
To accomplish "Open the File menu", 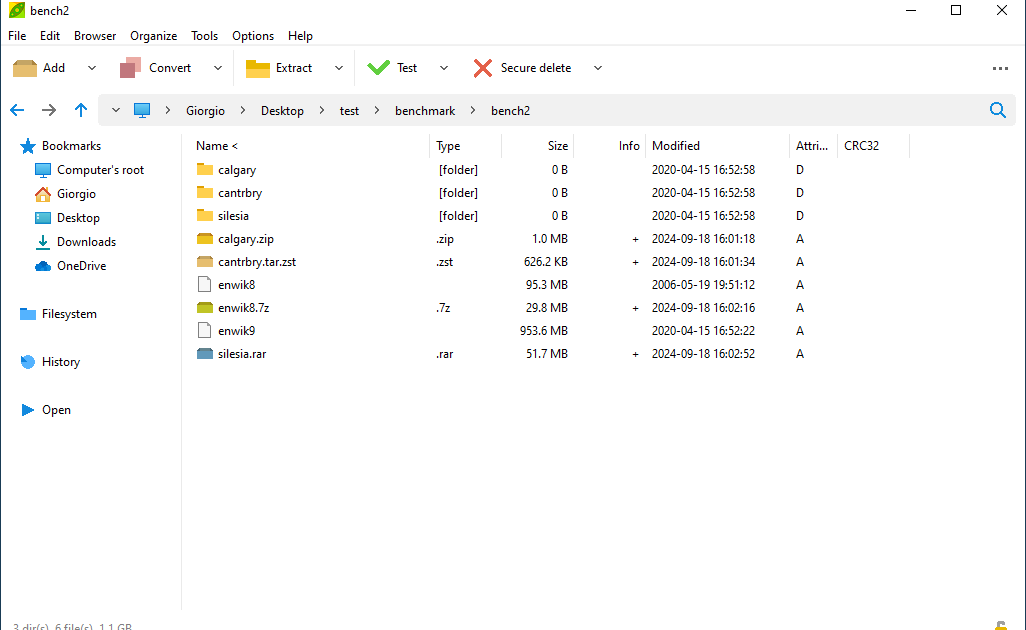I will (17, 36).
